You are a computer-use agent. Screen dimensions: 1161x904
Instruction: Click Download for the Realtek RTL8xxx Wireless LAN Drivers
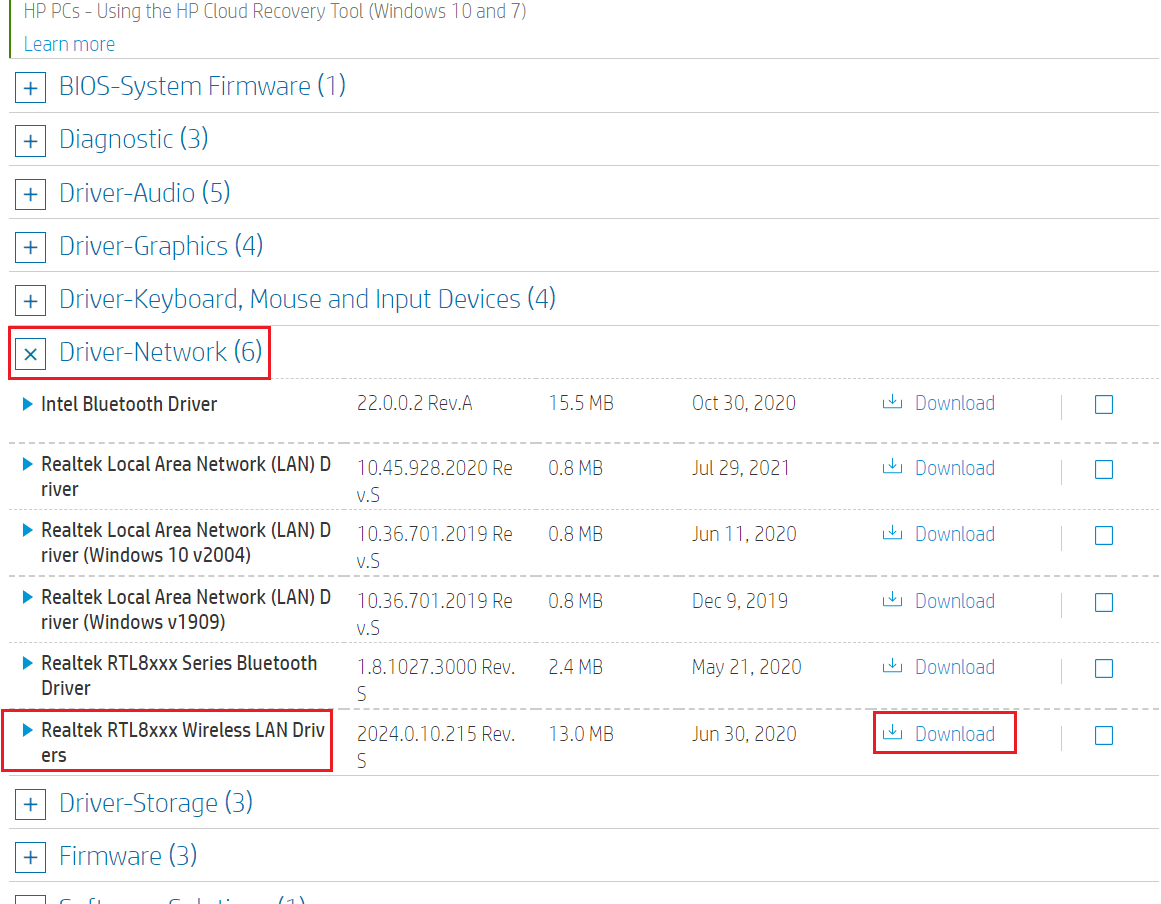[x=954, y=733]
